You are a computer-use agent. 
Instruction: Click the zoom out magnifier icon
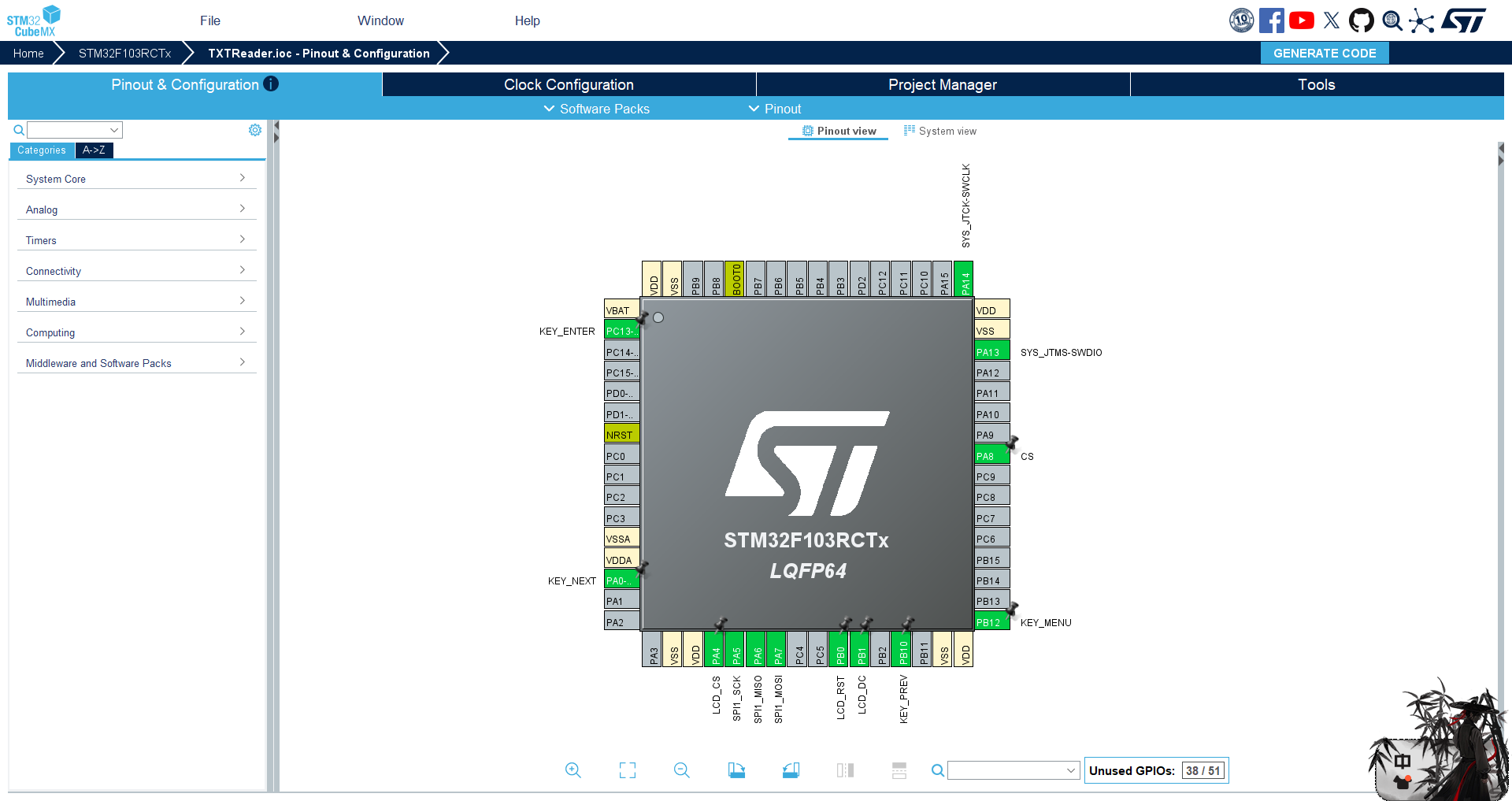[682, 770]
